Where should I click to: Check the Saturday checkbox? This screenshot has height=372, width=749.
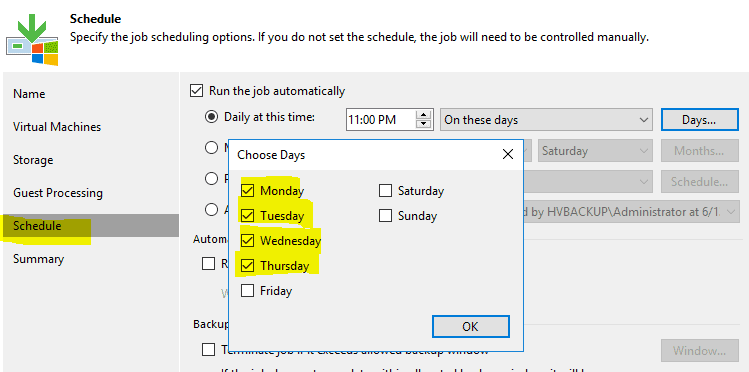[x=385, y=191]
